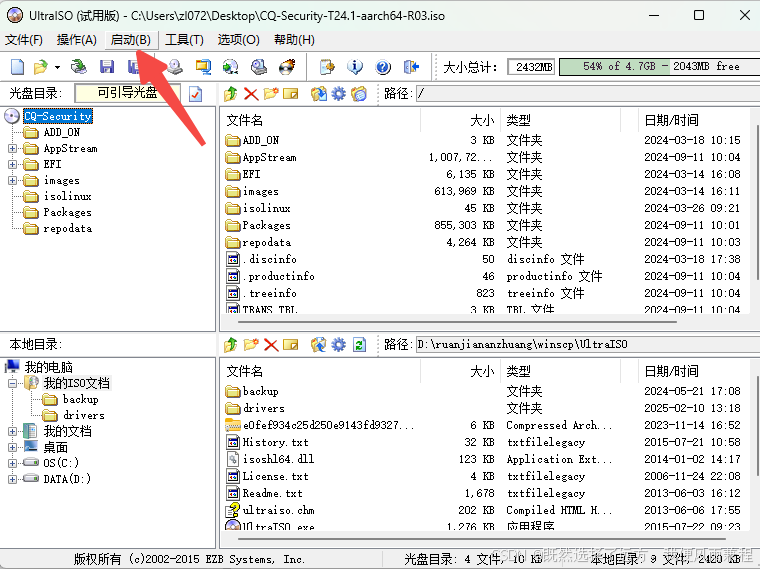
Task: Open the 文件(F) menu
Action: point(24,40)
